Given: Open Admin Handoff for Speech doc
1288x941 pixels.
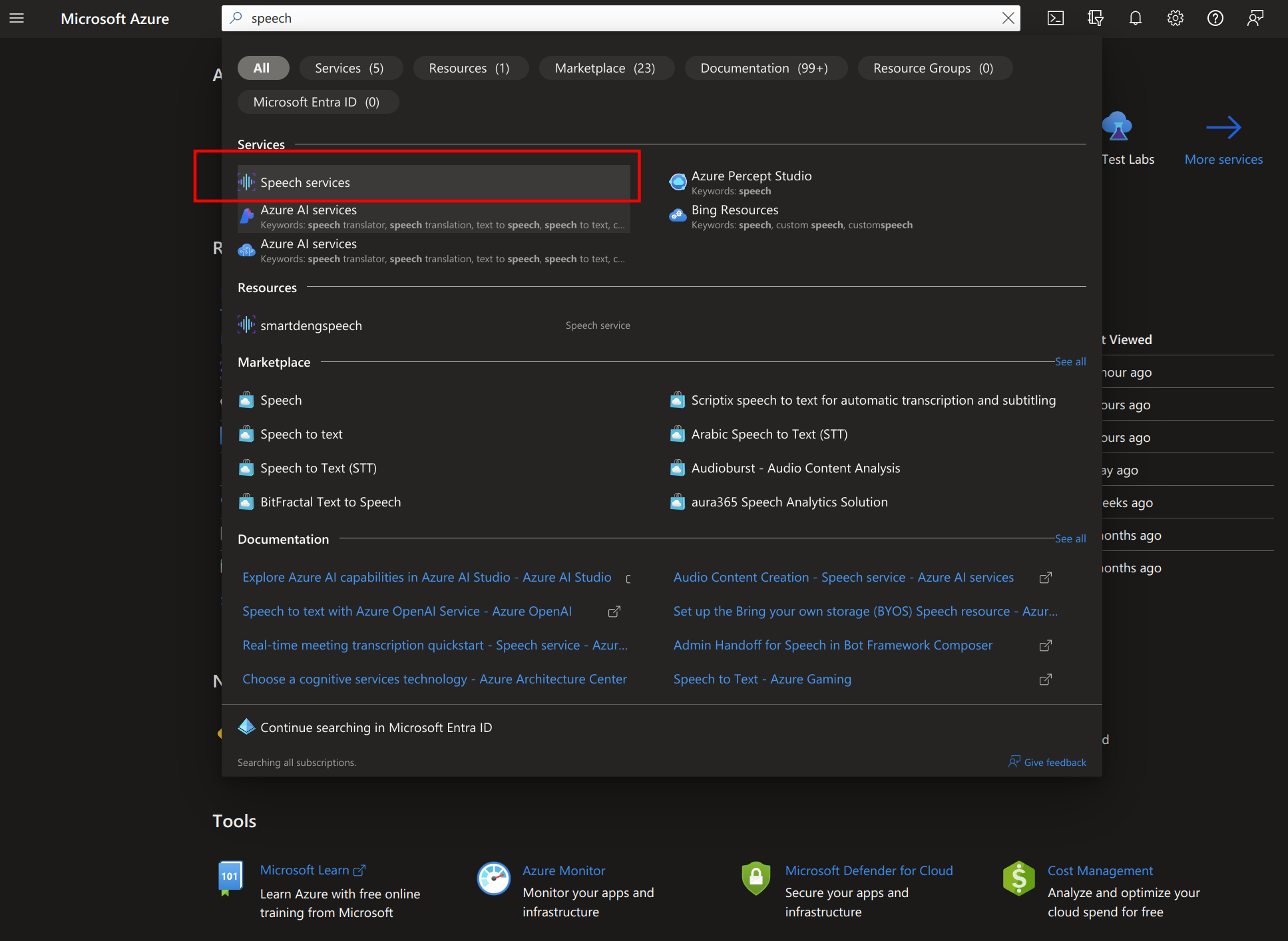Looking at the screenshot, I should tap(833, 645).
